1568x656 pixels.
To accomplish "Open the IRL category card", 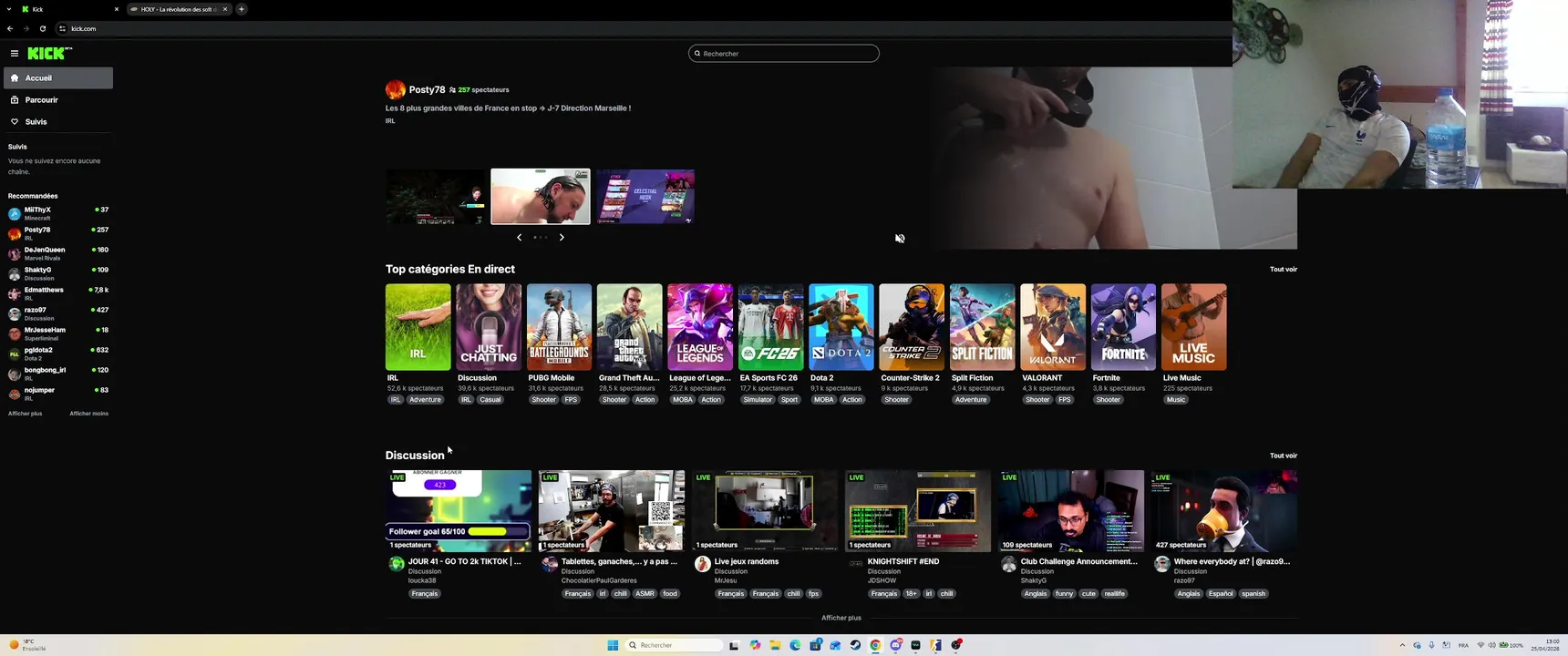I will click(x=418, y=327).
